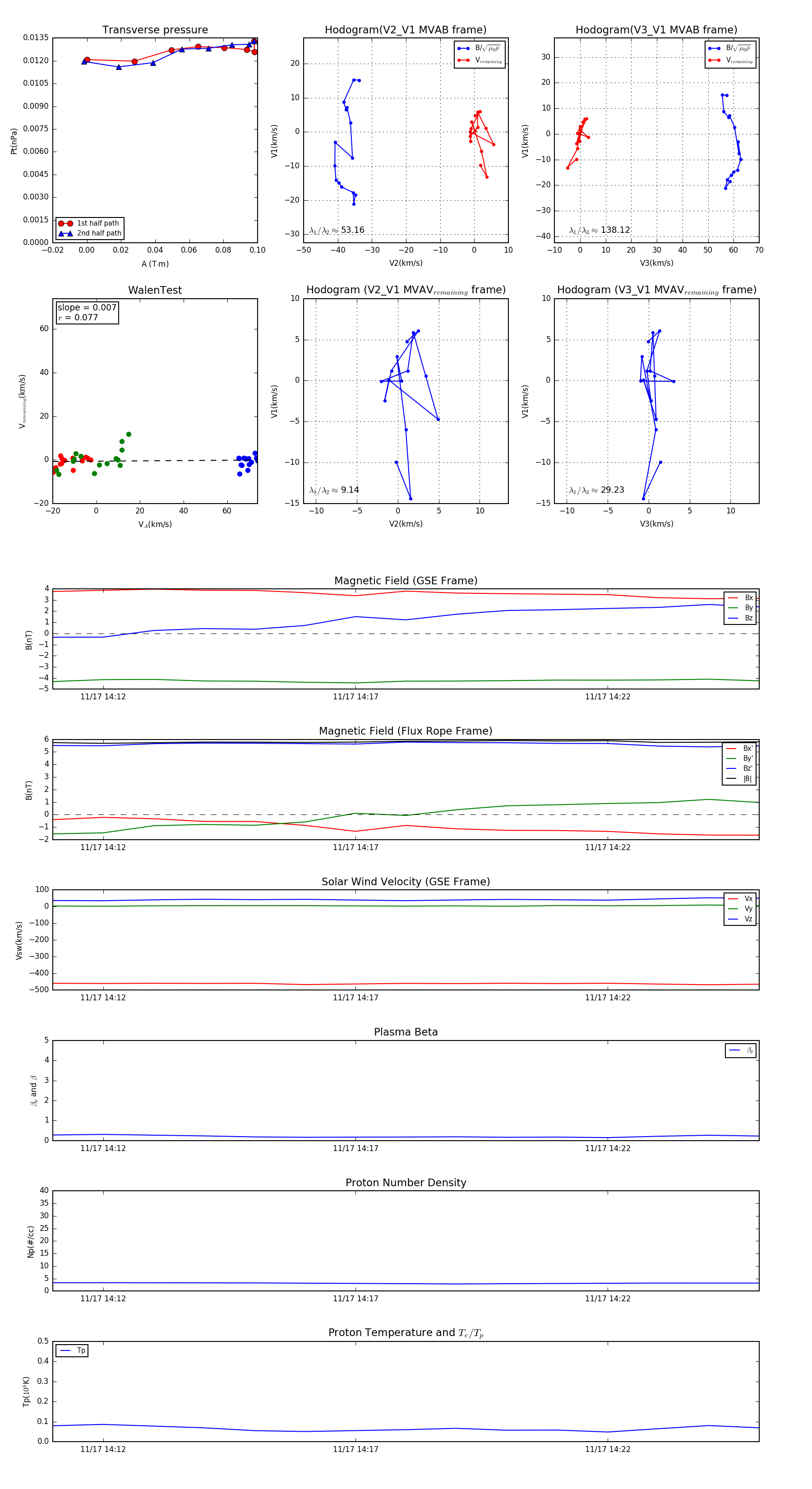Select the '2nd half path' legend entry
Viewport: 812px width, 1489px height.
coord(90,234)
